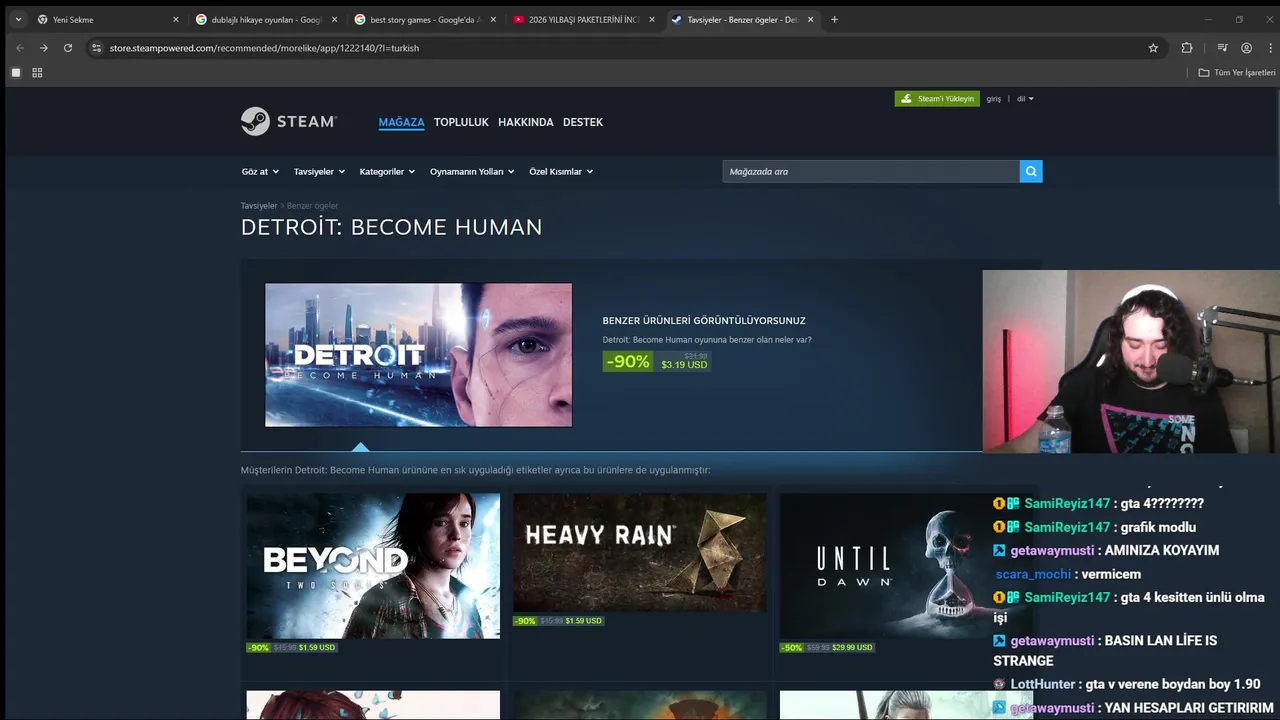The height and width of the screenshot is (720, 1280).
Task: Close the 2026 YILBAŞI PAKETLERİNİ tab
Action: [652, 19]
